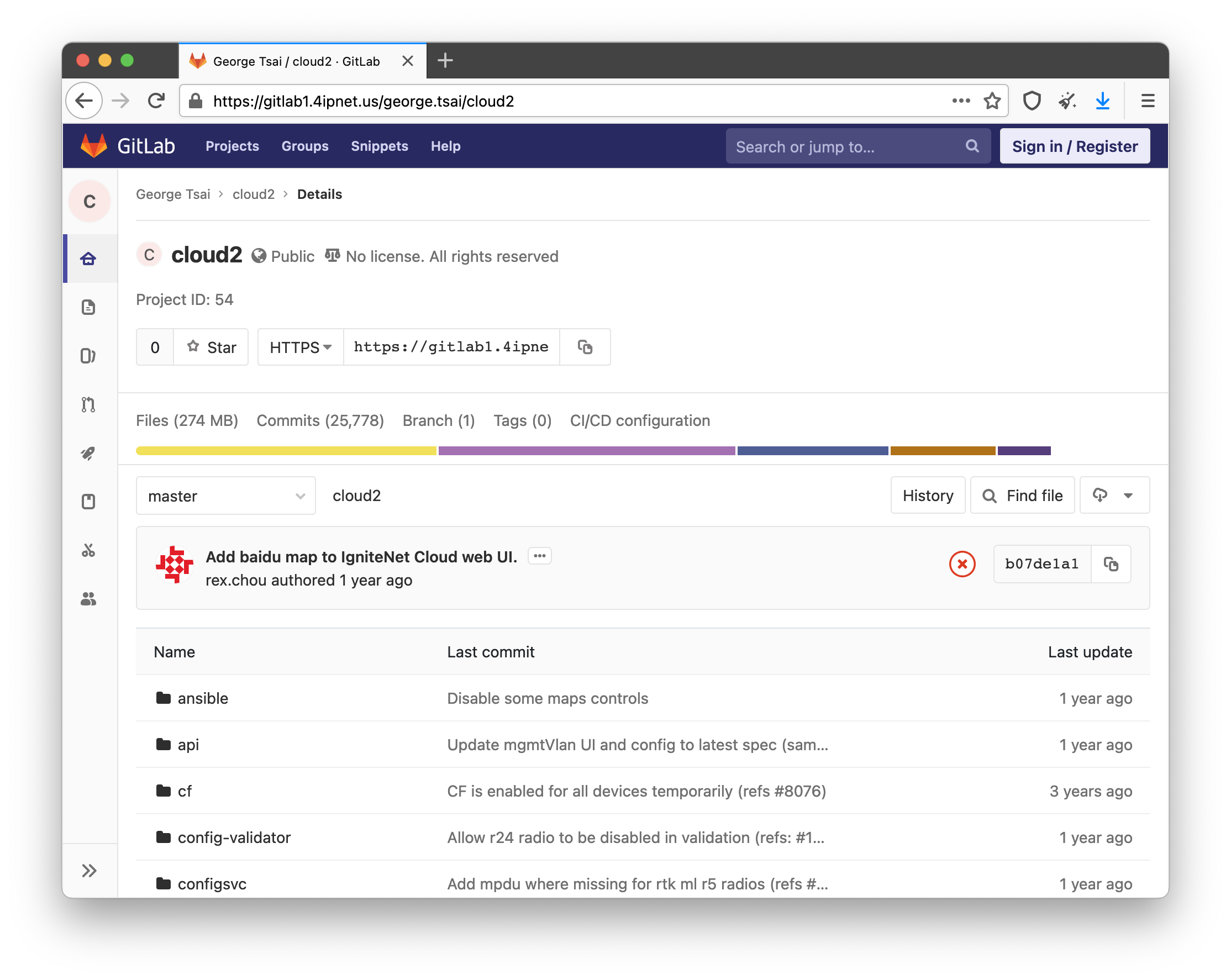Viewport: 1231px width, 980px height.
Task: Open browser tracking protection shield
Action: pyautogui.click(x=1032, y=101)
